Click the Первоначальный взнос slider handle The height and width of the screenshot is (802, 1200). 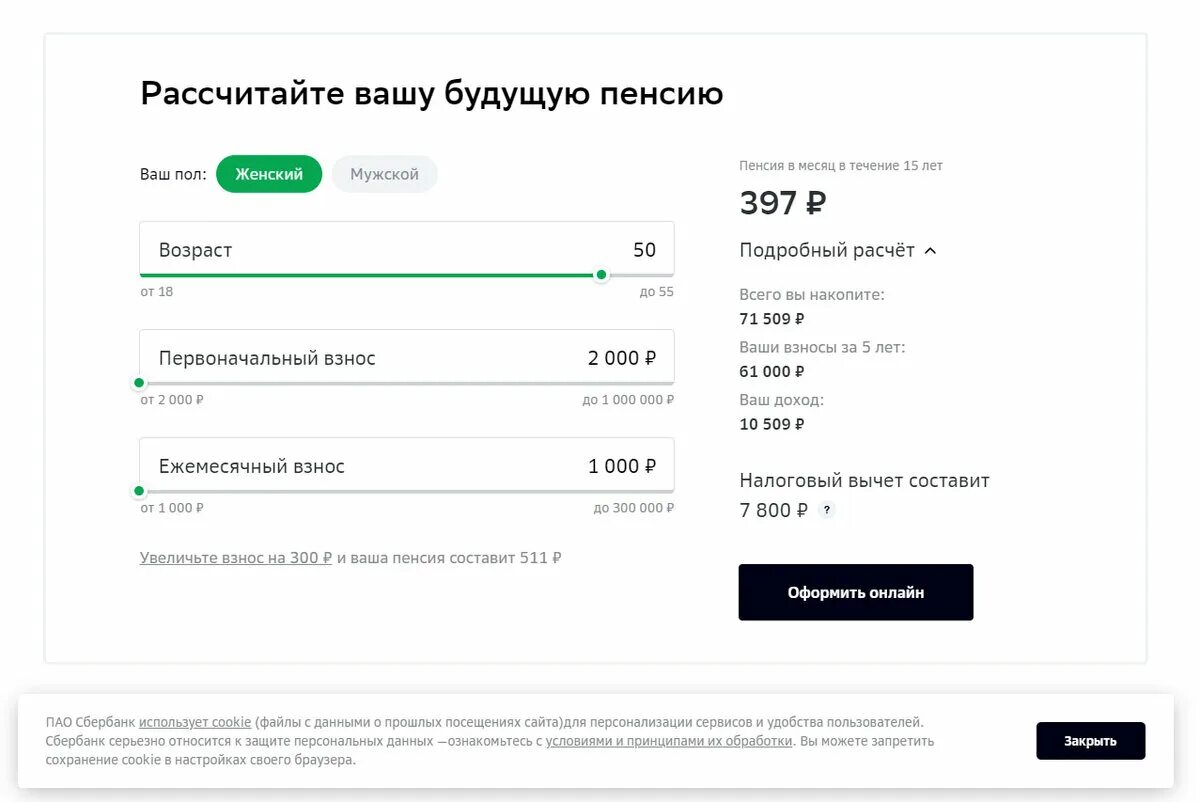(139, 383)
